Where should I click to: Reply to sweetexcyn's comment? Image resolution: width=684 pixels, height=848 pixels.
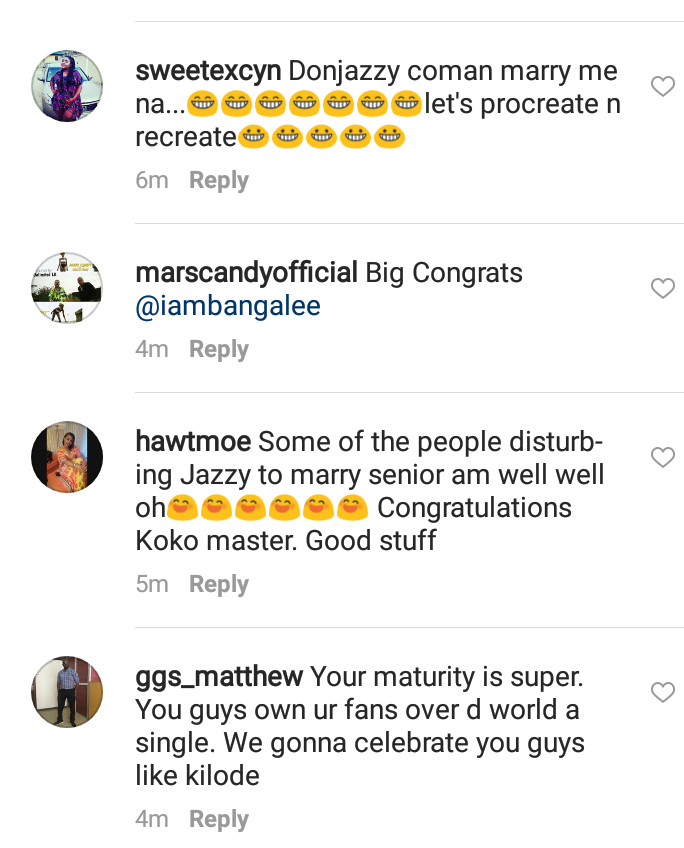[x=219, y=181]
